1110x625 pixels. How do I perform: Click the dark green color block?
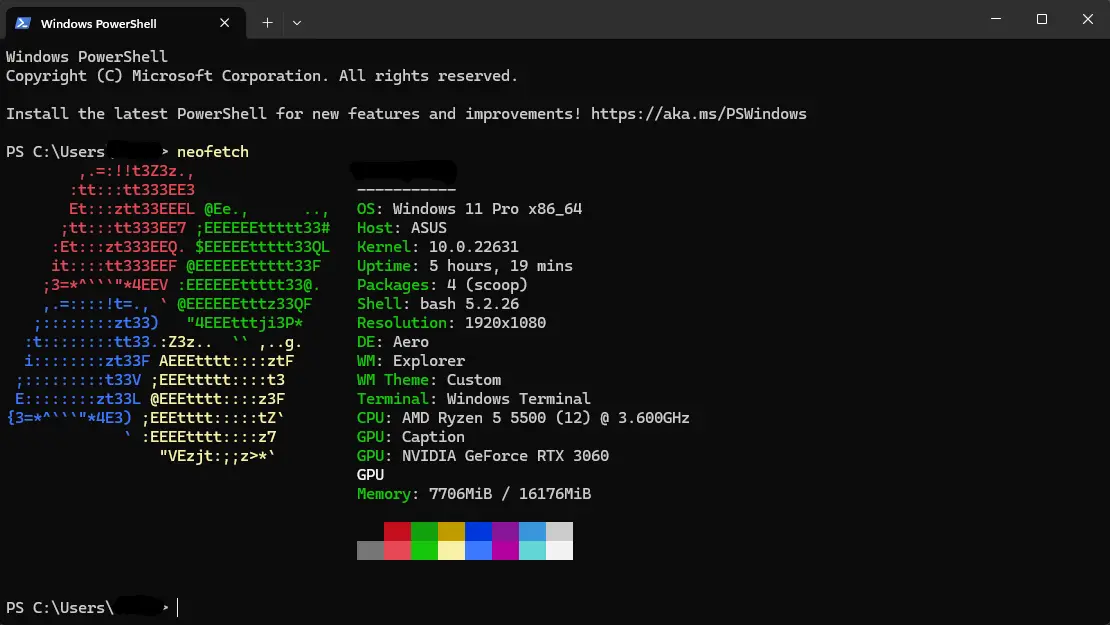(x=424, y=532)
